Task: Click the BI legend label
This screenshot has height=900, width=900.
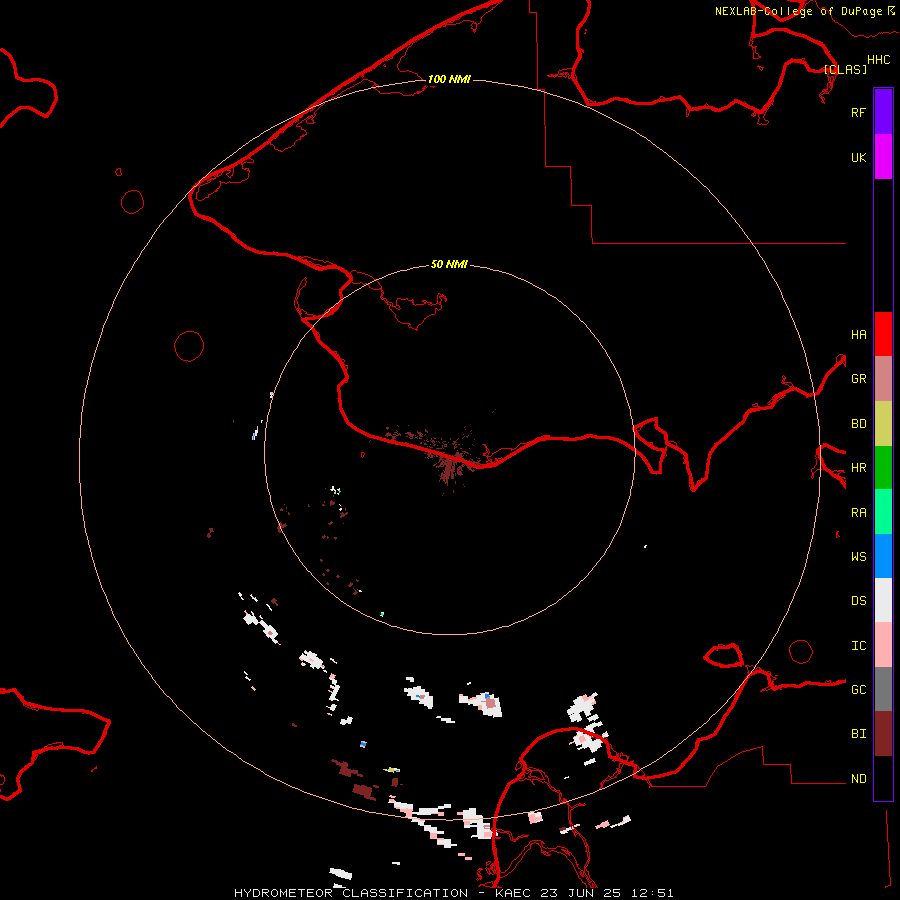Action: coord(858,734)
